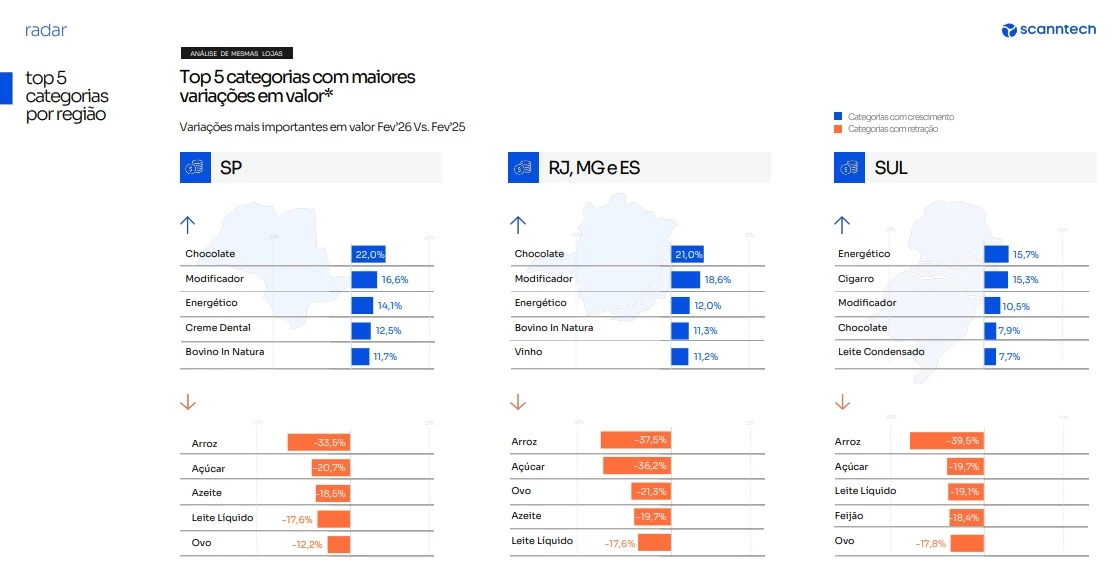
Task: Click the Scanntech logo
Action: pos(1049,30)
